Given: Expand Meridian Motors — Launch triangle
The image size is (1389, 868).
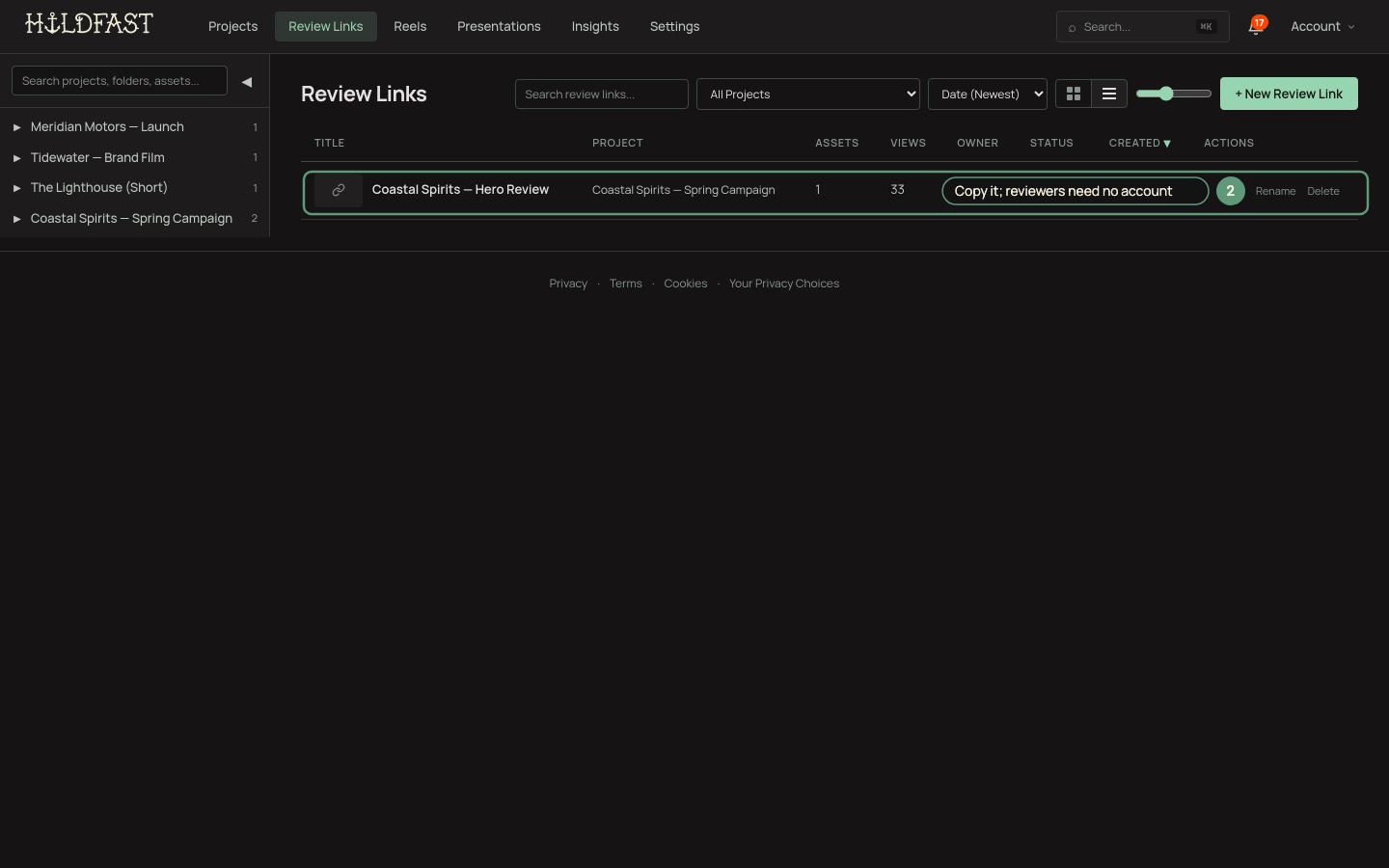Looking at the screenshot, I should [x=16, y=127].
